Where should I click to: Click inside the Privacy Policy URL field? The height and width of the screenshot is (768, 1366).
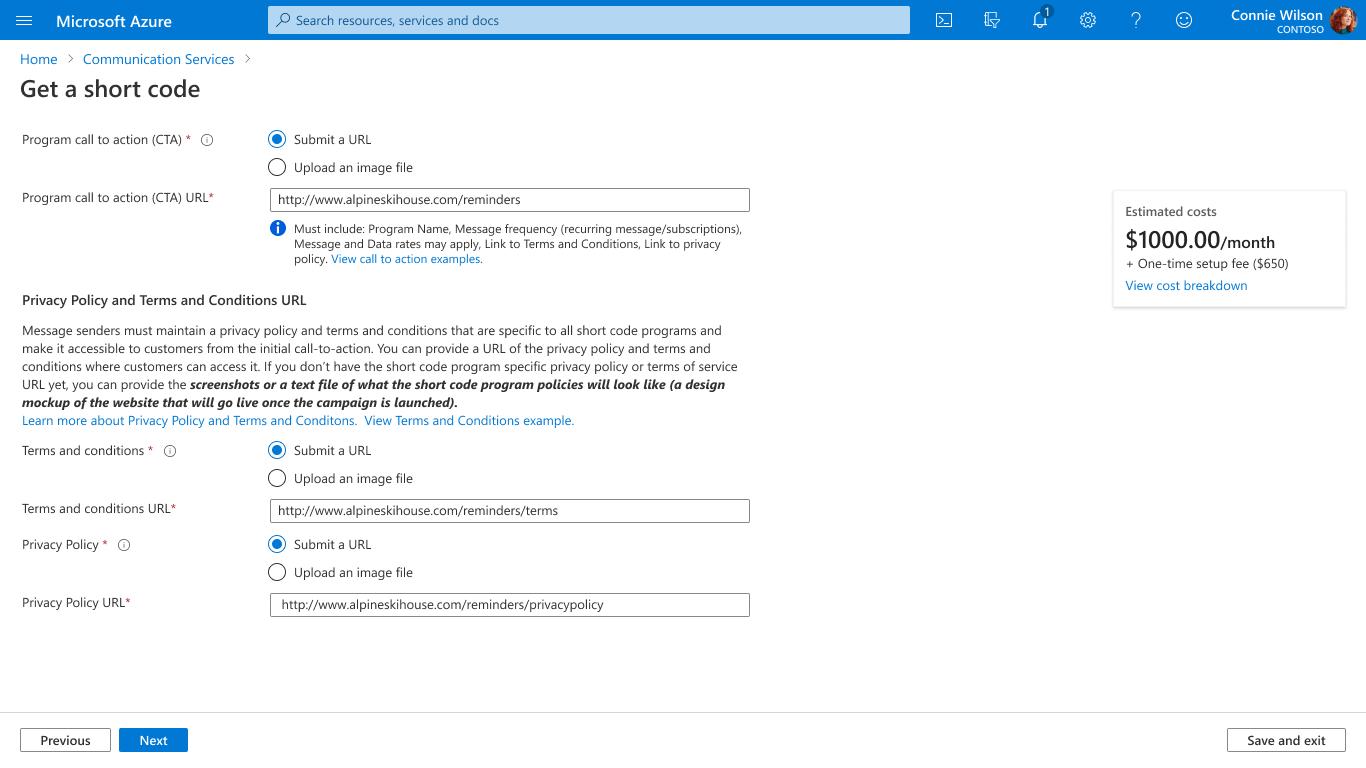[x=509, y=605]
